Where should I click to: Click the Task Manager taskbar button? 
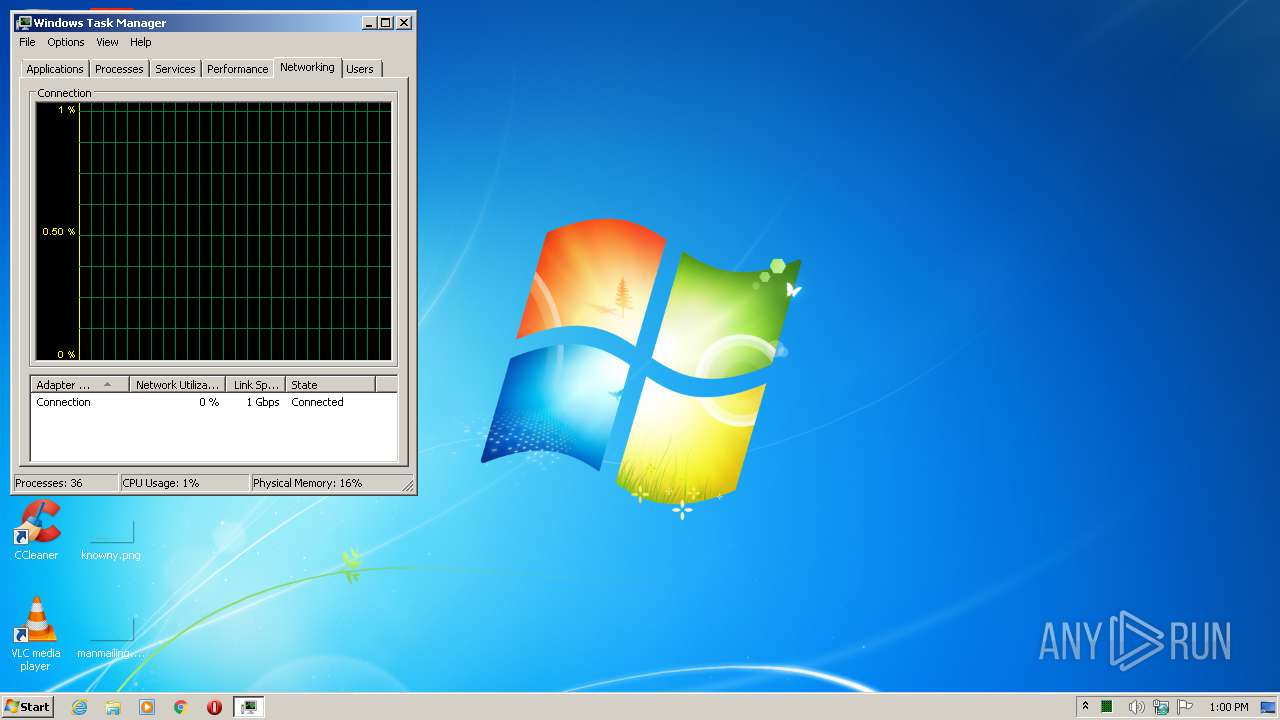click(x=248, y=707)
